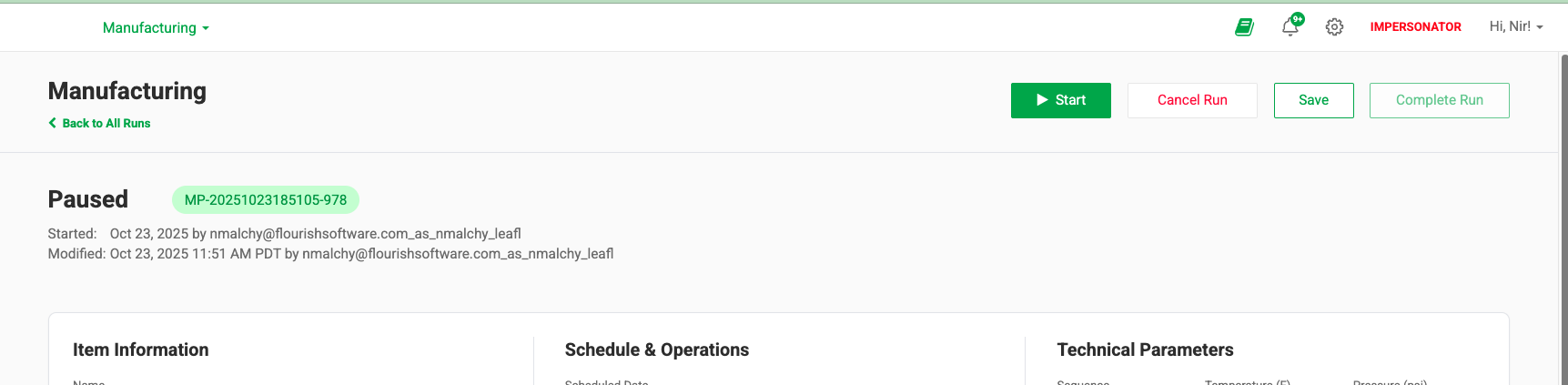This screenshot has height=385, width=1568.
Task: Click the Schedule & Operations heading
Action: tap(656, 350)
